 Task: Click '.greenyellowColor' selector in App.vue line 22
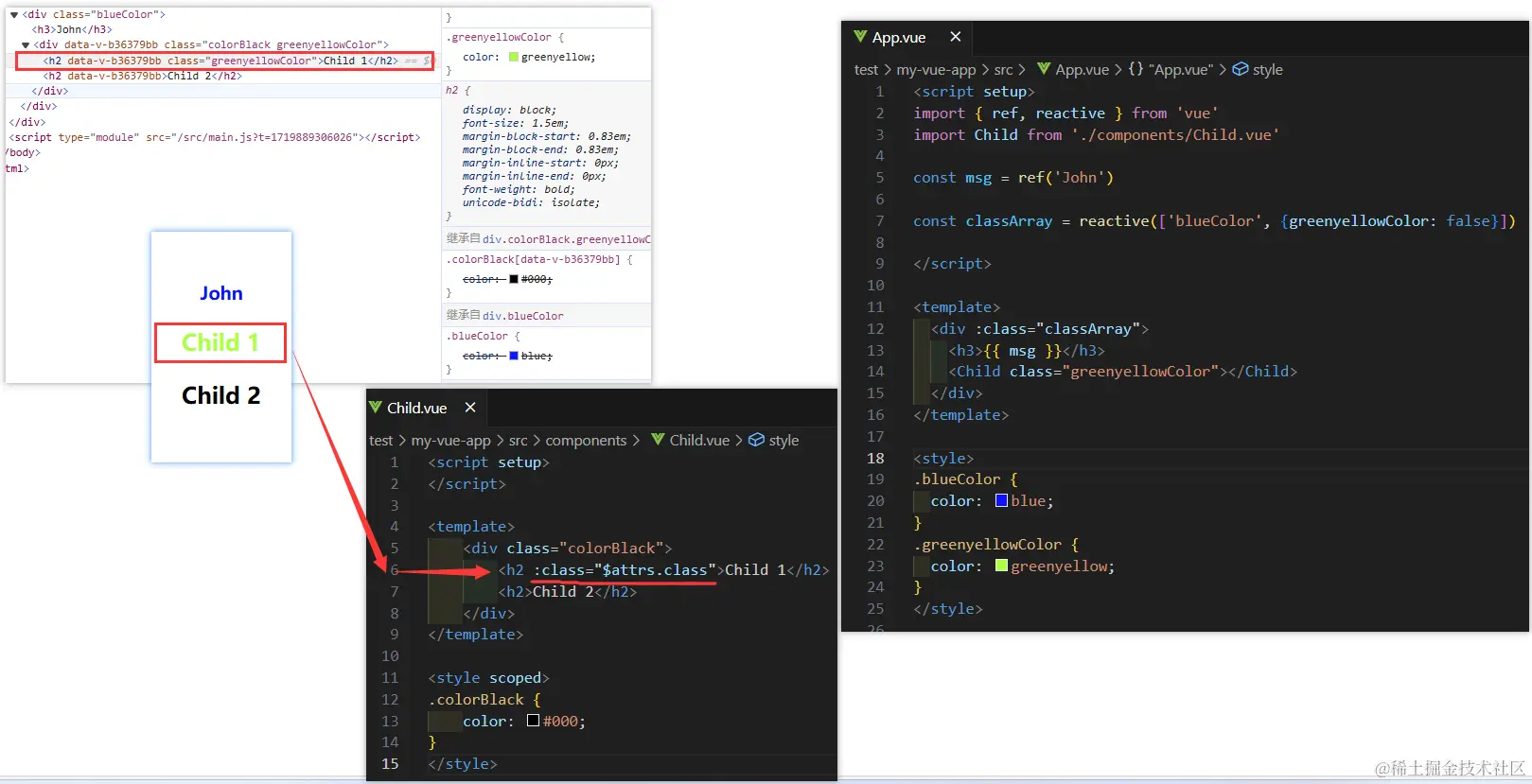click(x=987, y=544)
